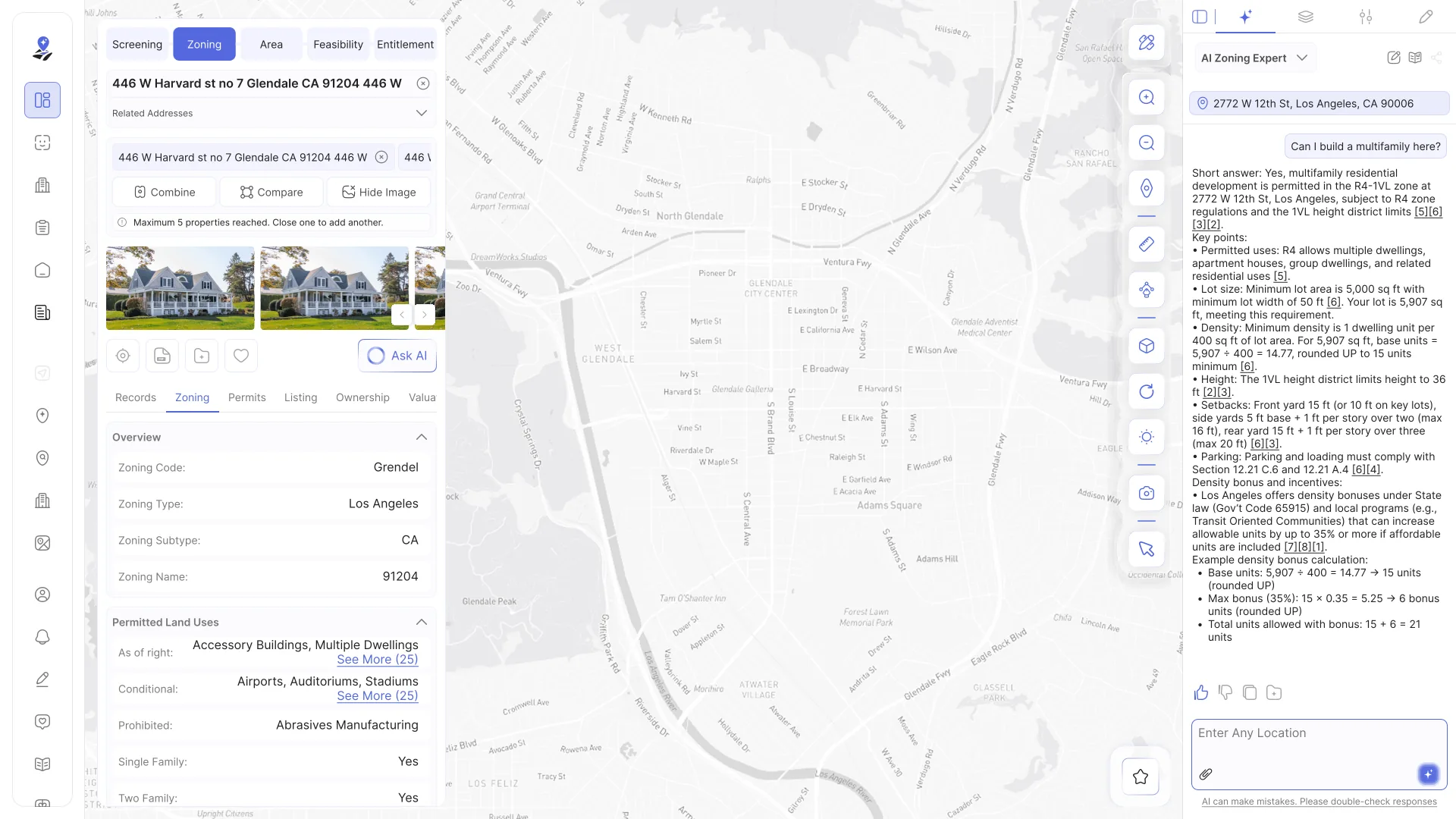Take a map snapshot with camera tool
1456x819 pixels.
point(1147,493)
